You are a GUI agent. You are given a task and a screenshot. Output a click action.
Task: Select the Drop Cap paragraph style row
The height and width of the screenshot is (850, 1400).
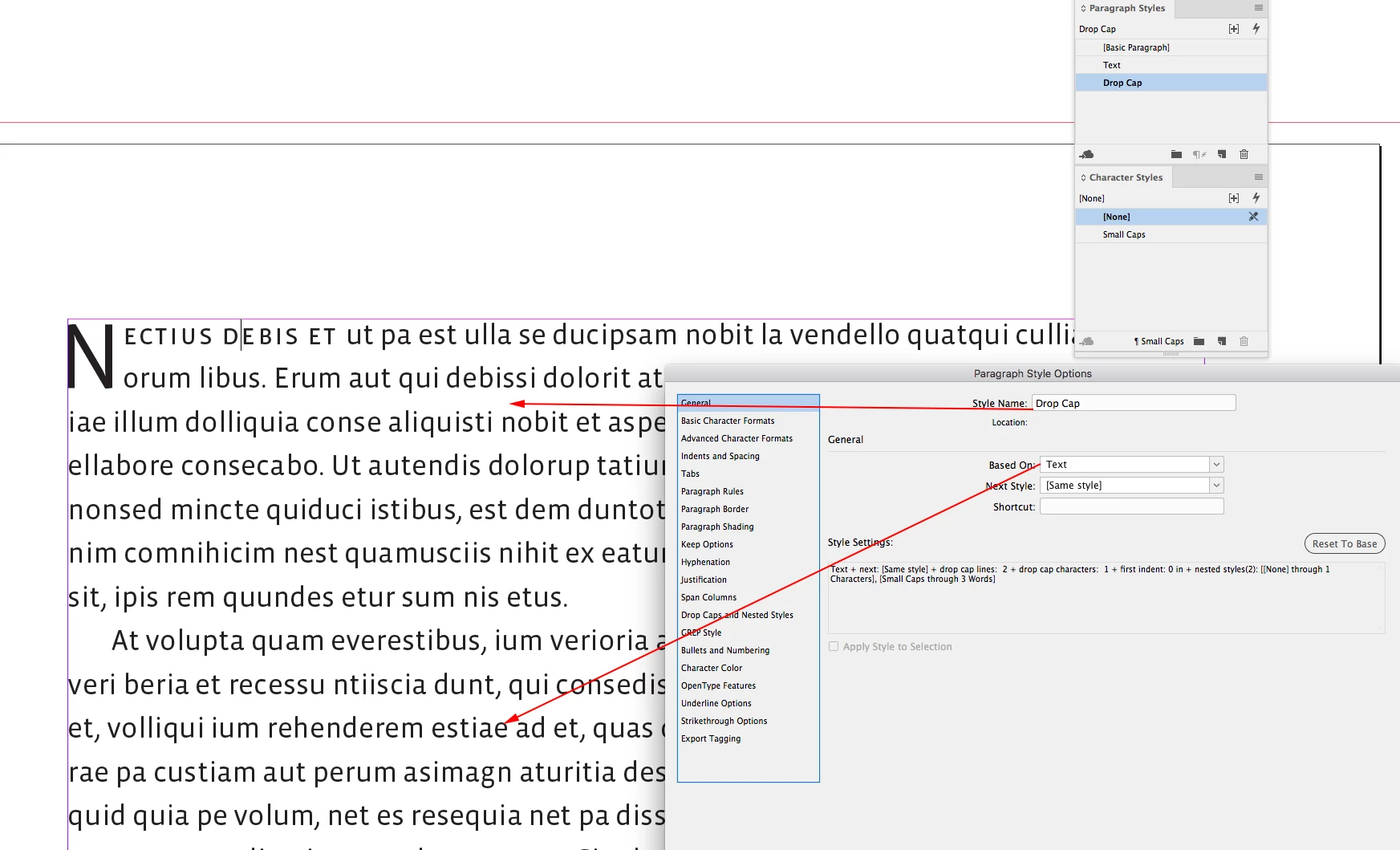[1171, 83]
